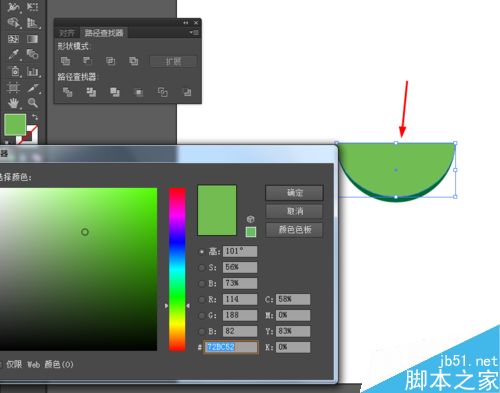
Task: Select the Zoom magnifier tool
Action: click(32, 103)
